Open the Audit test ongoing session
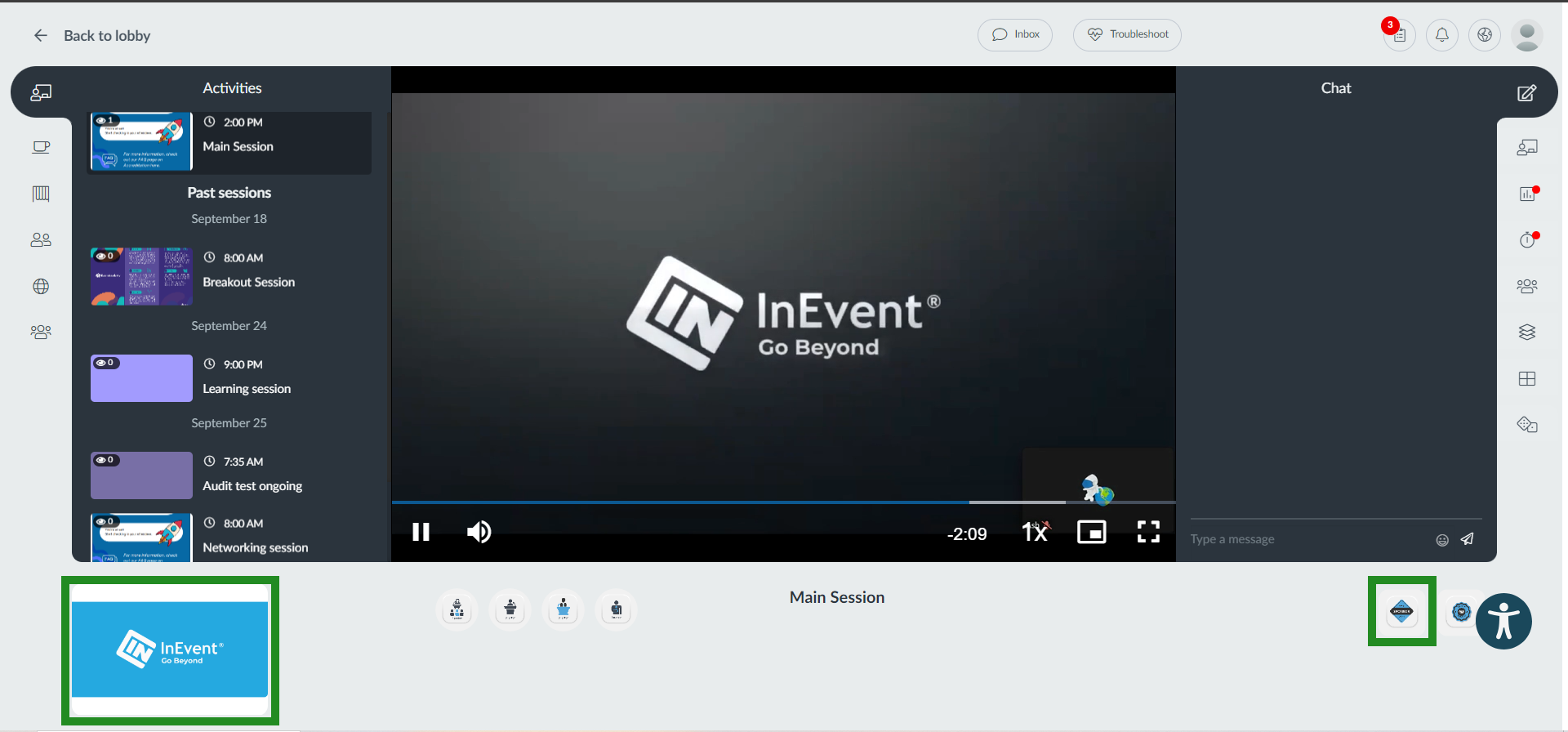 point(230,475)
